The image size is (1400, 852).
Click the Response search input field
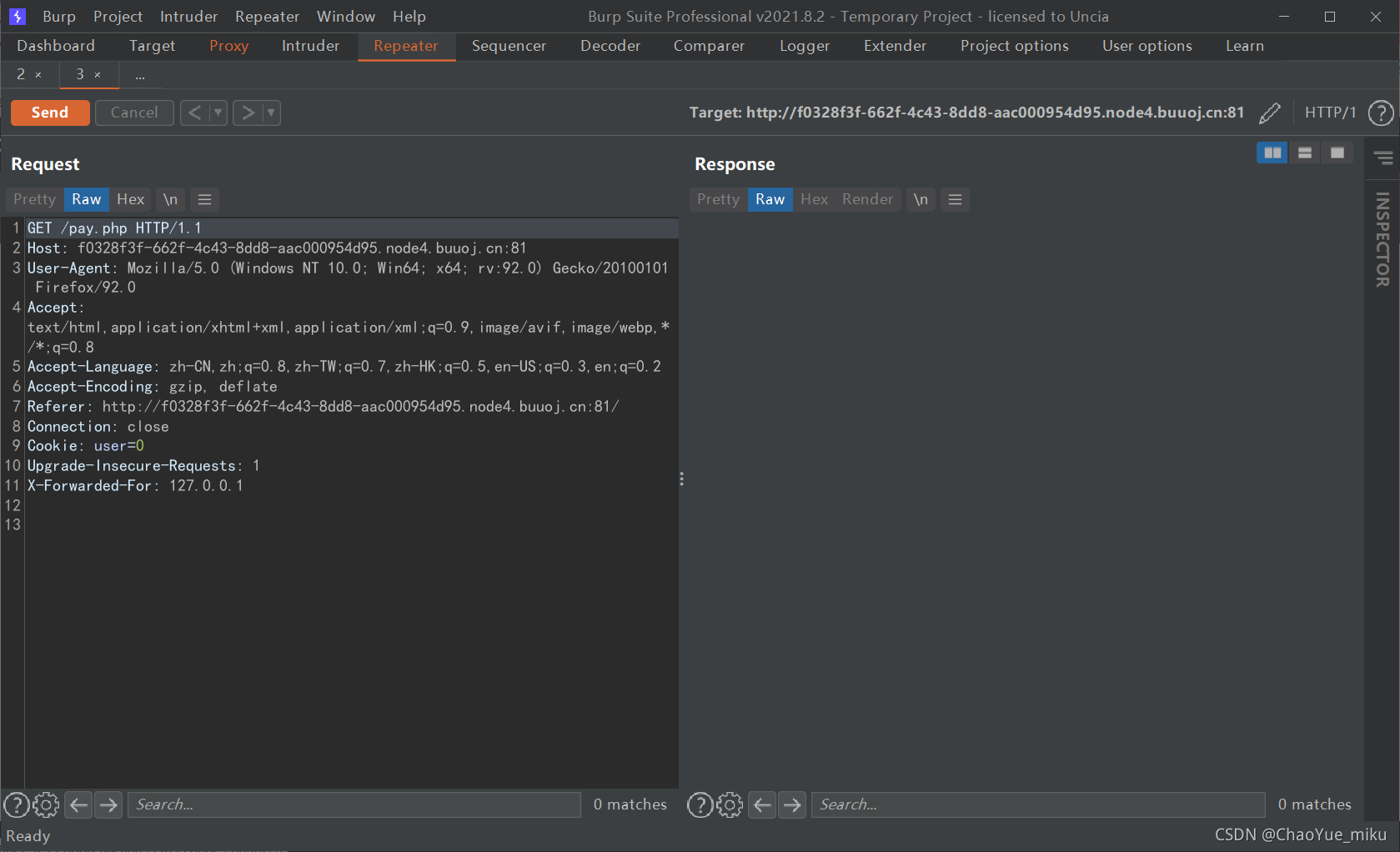[x=1038, y=804]
